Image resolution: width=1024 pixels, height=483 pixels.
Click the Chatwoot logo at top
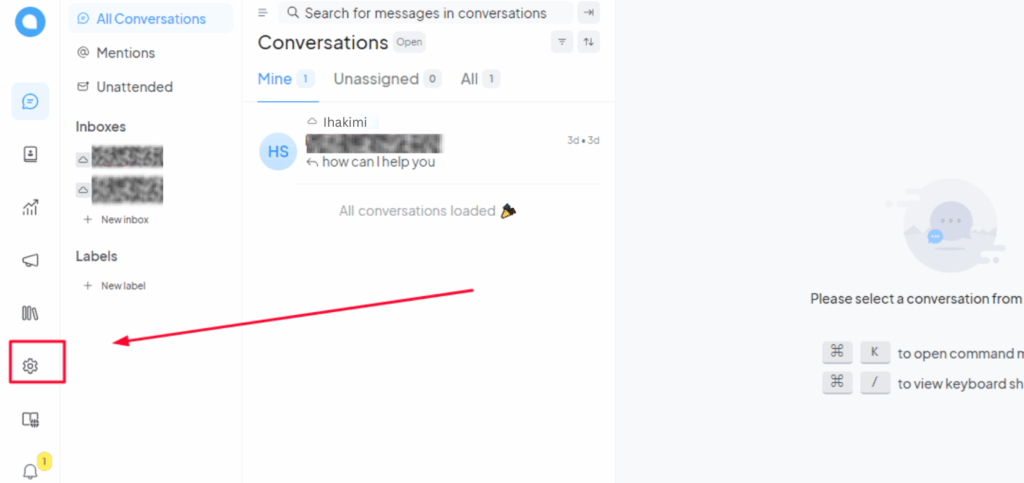[x=30, y=22]
